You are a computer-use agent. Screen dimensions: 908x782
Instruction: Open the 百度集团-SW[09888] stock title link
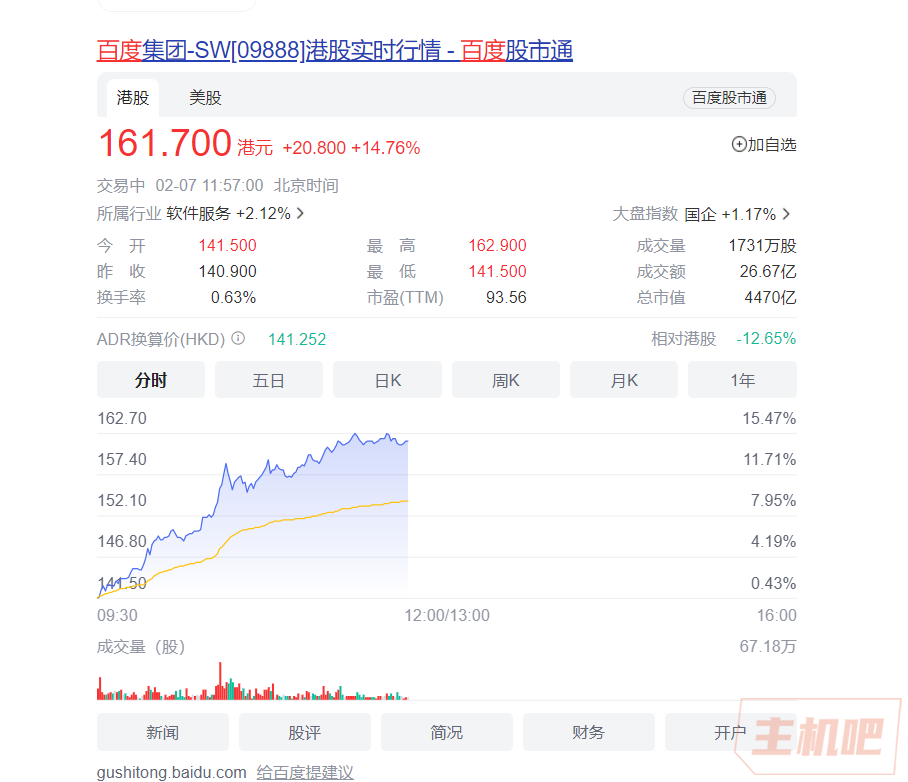[335, 50]
